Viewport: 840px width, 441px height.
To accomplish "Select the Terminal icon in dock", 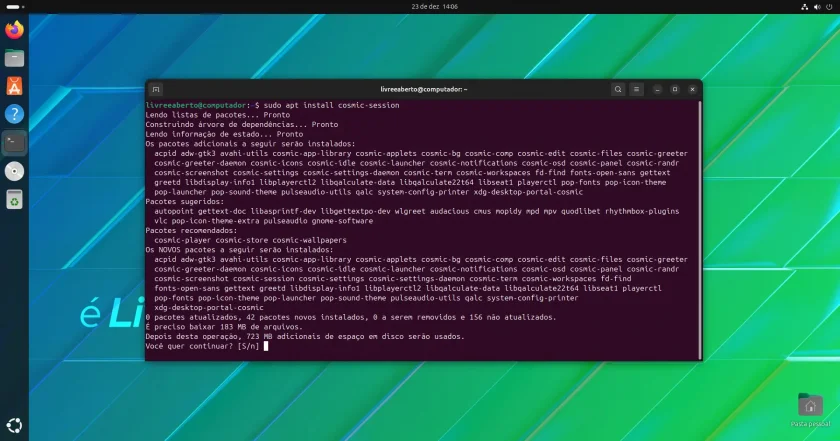I will click(14, 143).
